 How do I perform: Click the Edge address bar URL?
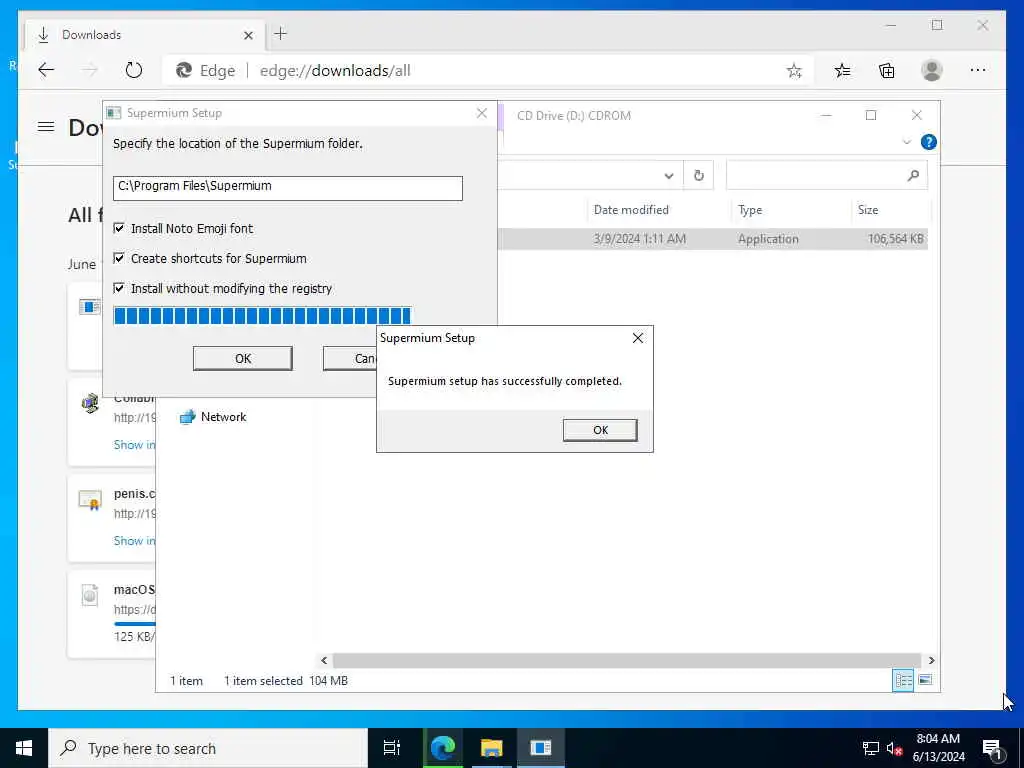[x=335, y=71]
